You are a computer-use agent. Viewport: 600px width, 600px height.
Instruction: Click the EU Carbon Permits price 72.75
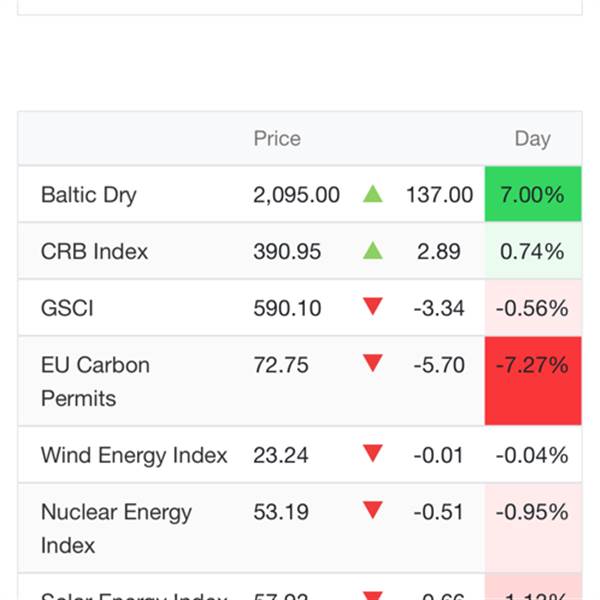pyautogui.click(x=281, y=366)
